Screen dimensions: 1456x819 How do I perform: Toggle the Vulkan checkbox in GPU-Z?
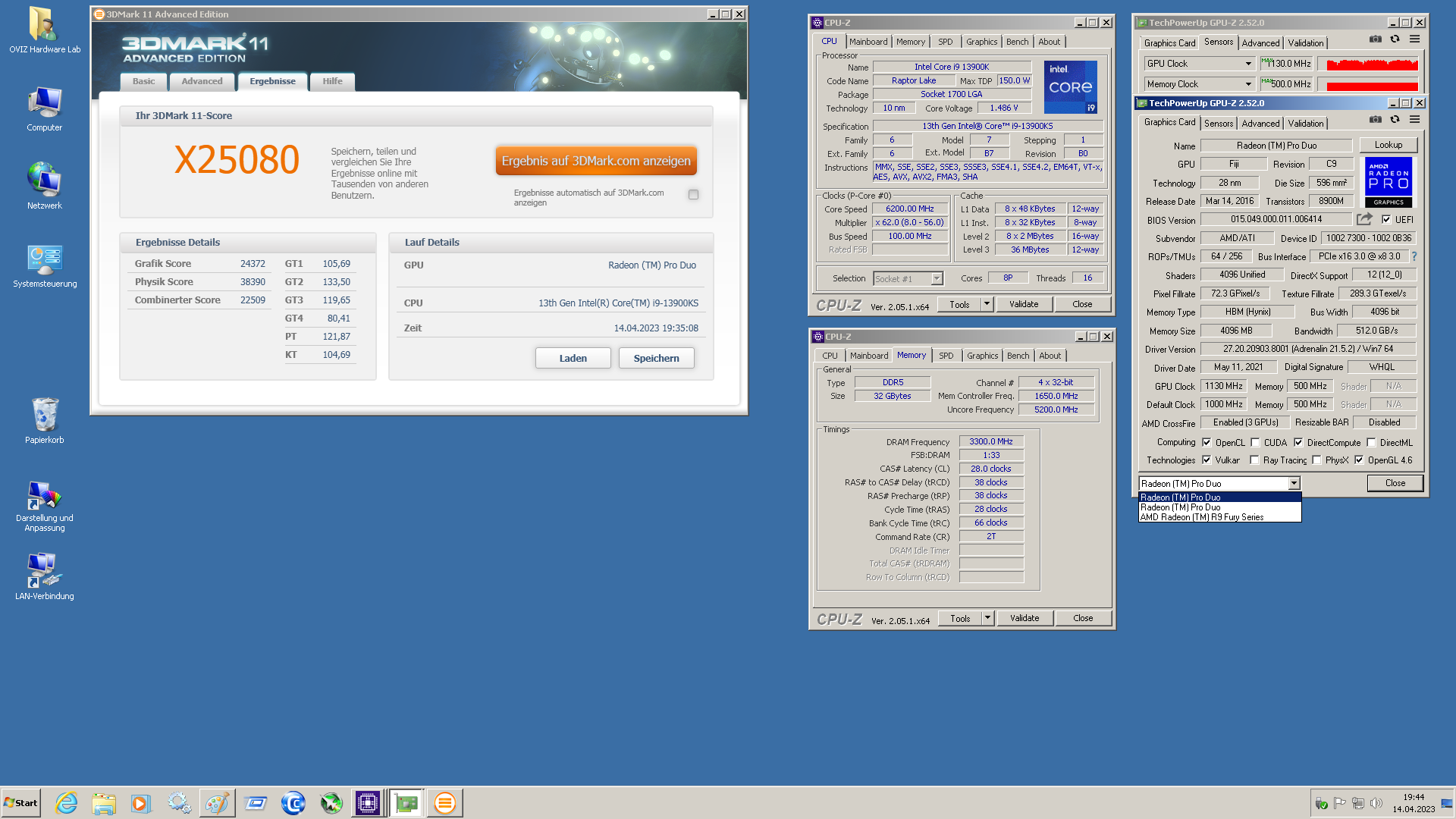click(x=1207, y=460)
